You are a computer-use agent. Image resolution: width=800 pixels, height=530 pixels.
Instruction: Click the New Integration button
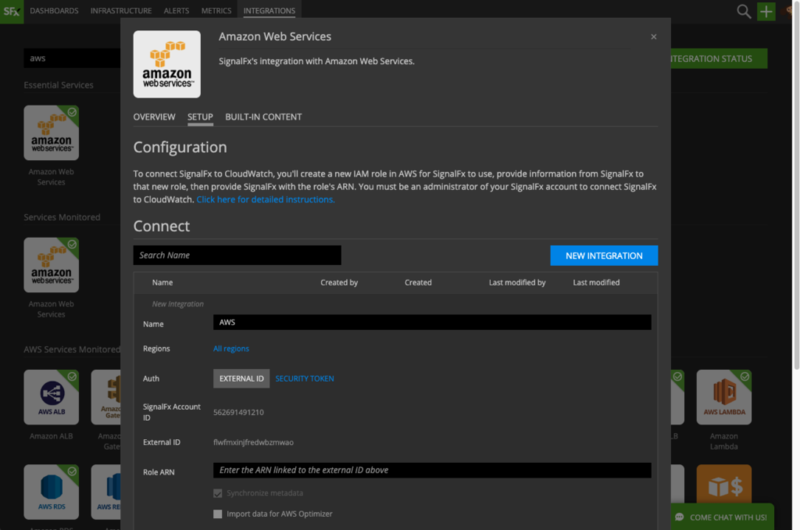tap(604, 256)
